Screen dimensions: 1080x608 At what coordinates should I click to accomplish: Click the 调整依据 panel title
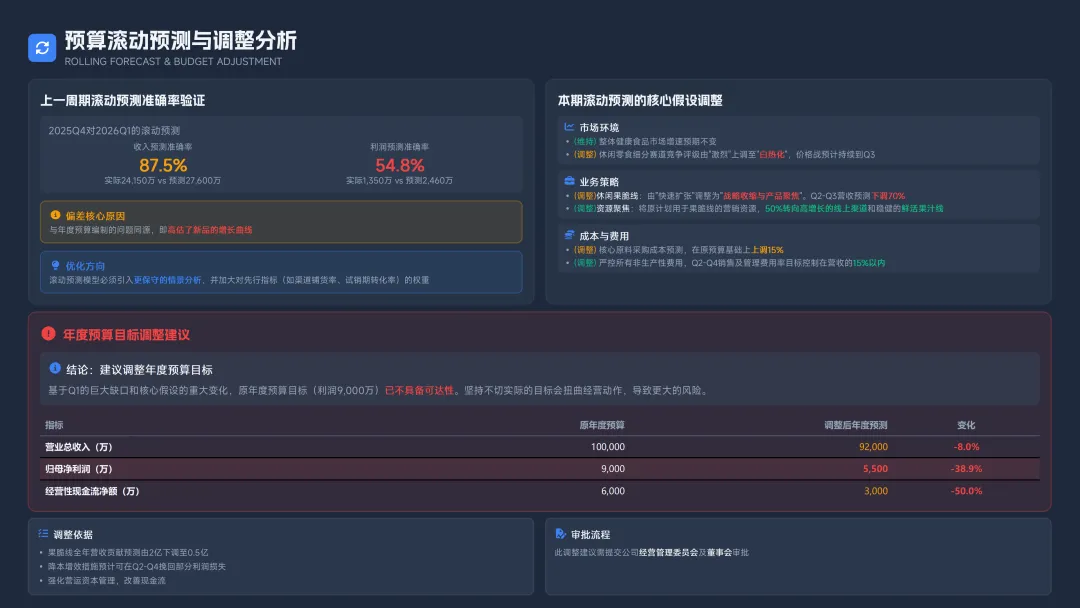click(x=73, y=534)
